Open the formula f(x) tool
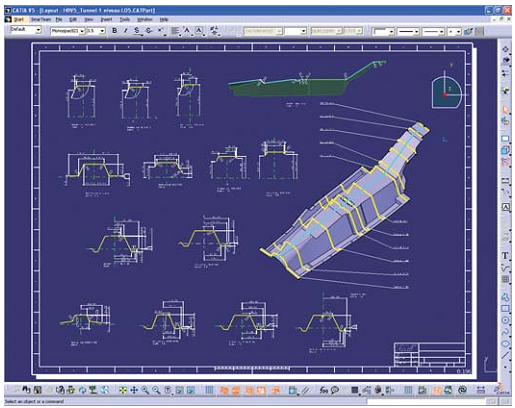 (323, 390)
